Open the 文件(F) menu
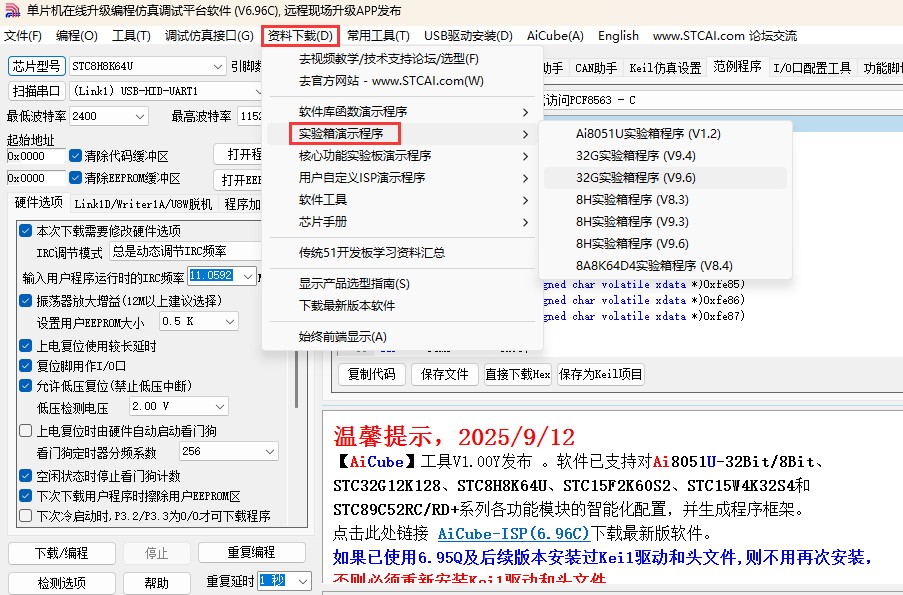Screen dimensions: 903x595 click(x=23, y=36)
